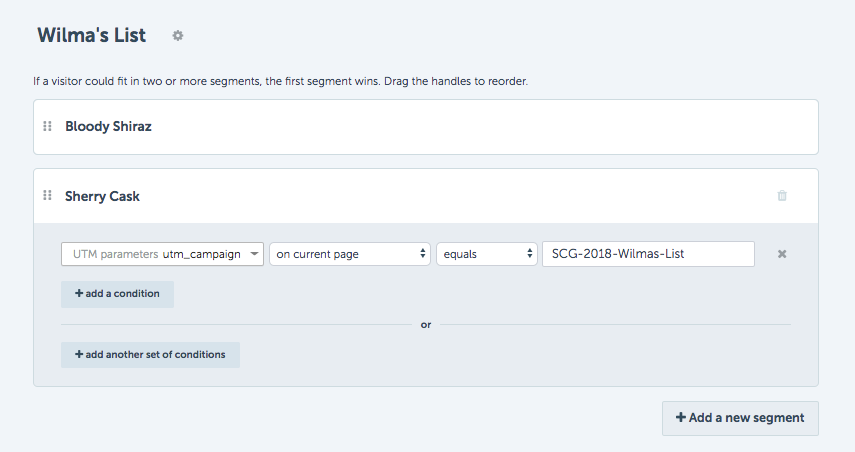Remove the utm_campaign condition with the X

pos(782,254)
